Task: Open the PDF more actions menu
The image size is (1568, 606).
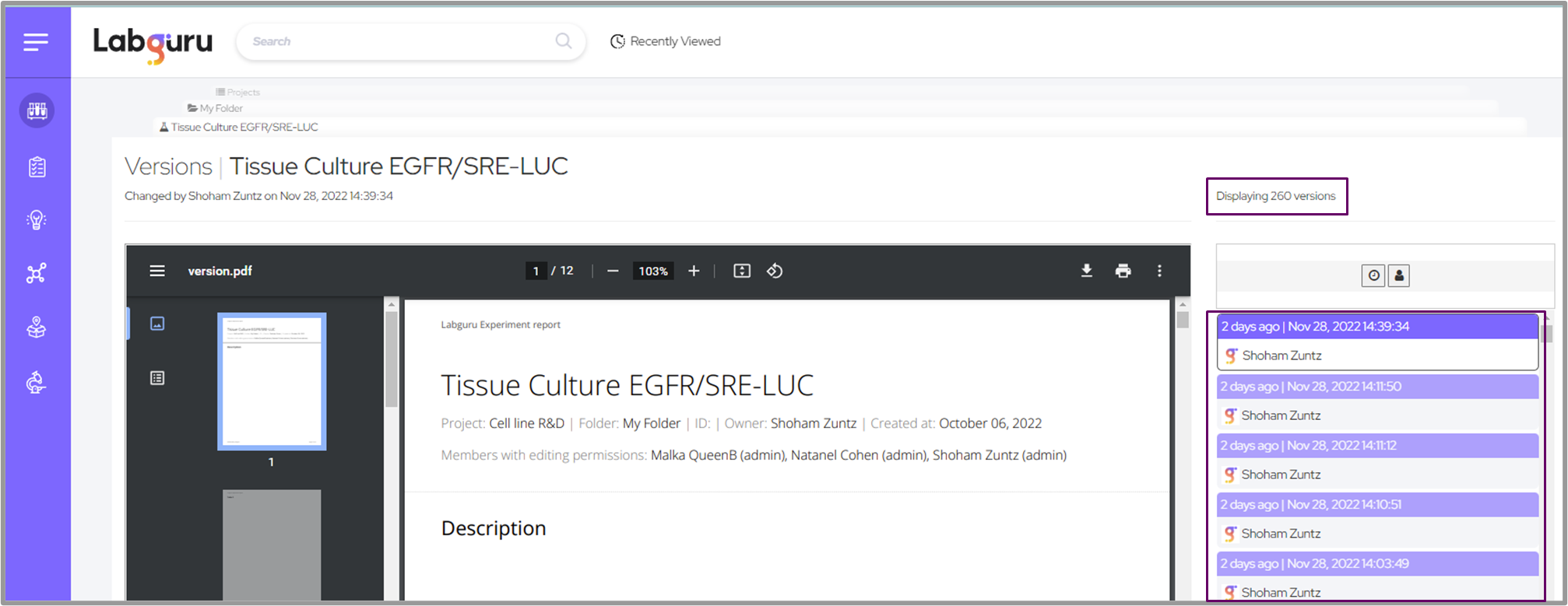Action: [x=1159, y=271]
